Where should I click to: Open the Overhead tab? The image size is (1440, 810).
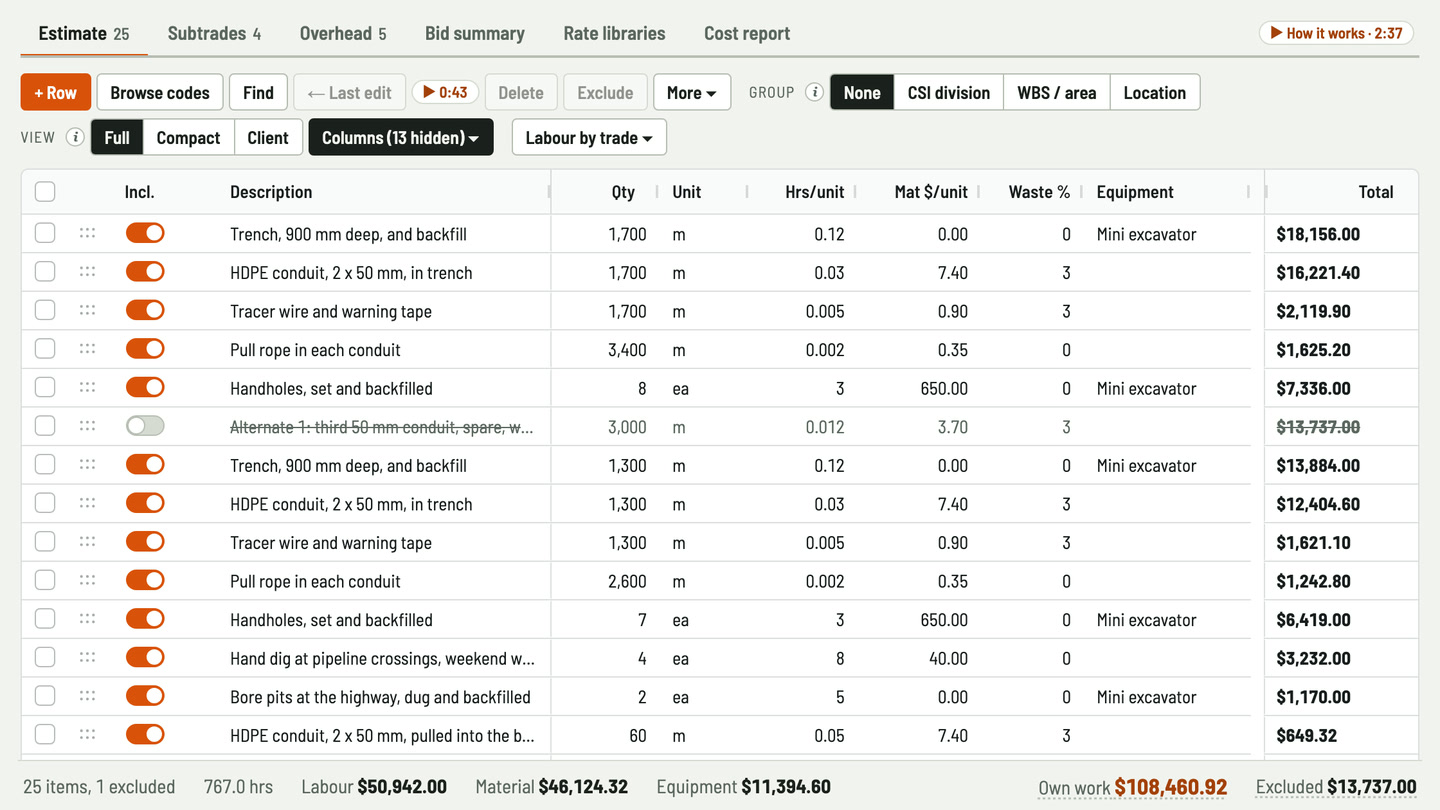[343, 33]
